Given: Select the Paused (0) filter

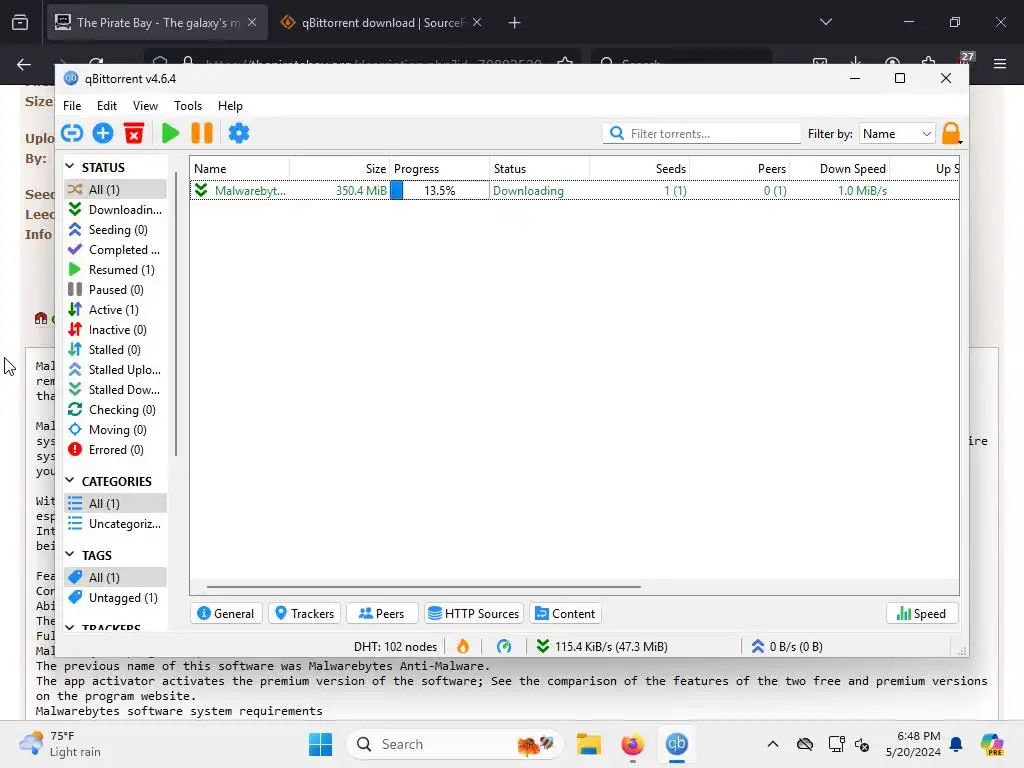Looking at the screenshot, I should point(116,290).
